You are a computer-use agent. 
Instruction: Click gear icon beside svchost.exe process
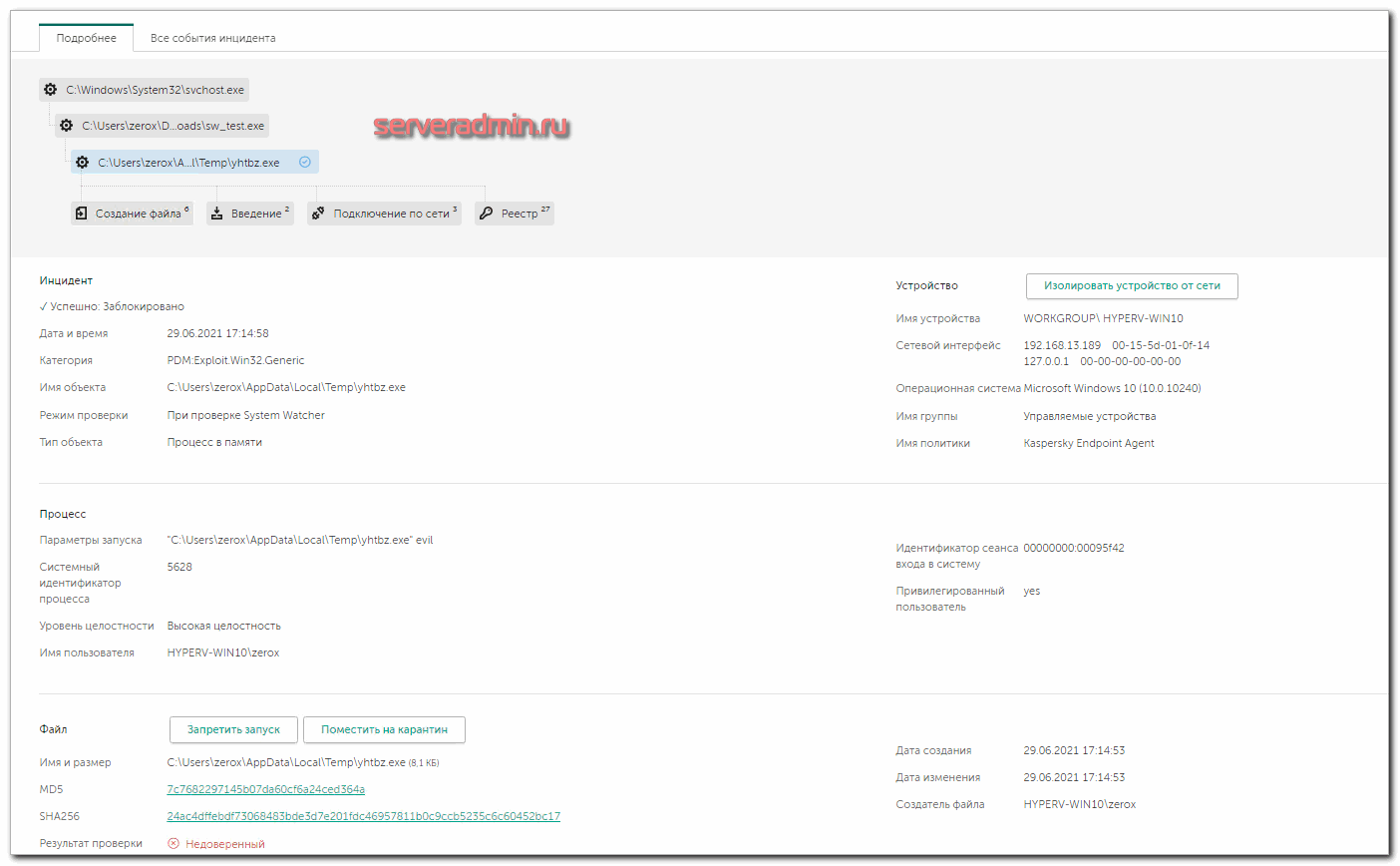coord(51,90)
